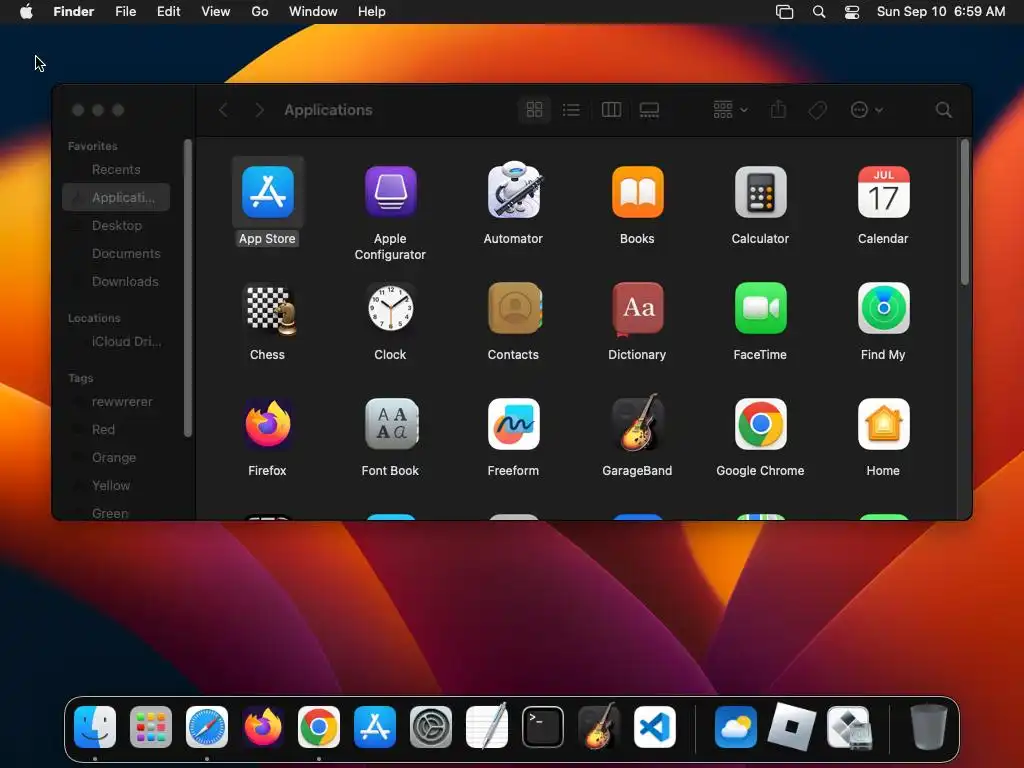Open the More actions ellipsis dropdown
Image resolution: width=1024 pixels, height=768 pixels.
(x=867, y=110)
